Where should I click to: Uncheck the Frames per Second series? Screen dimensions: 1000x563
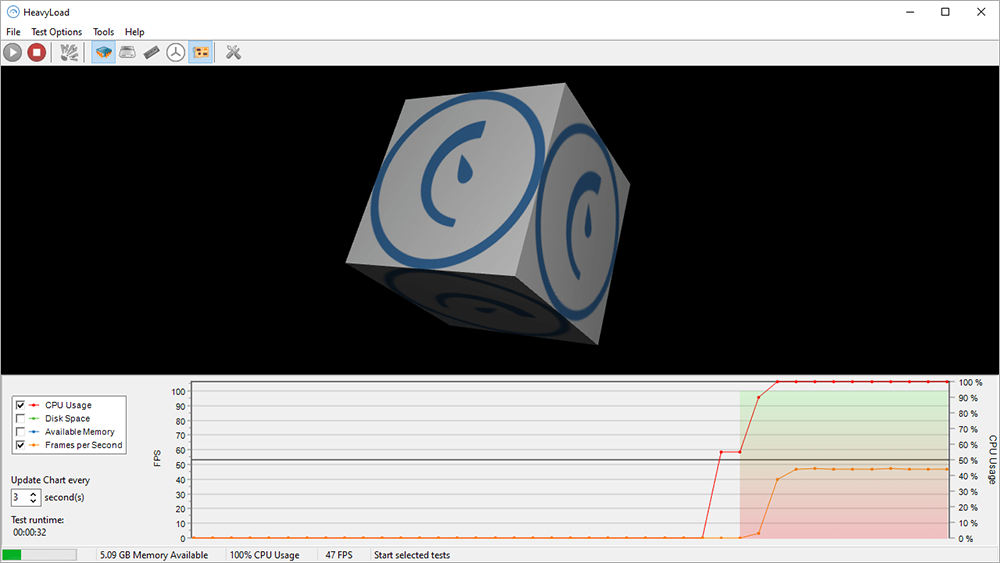pyautogui.click(x=20, y=445)
